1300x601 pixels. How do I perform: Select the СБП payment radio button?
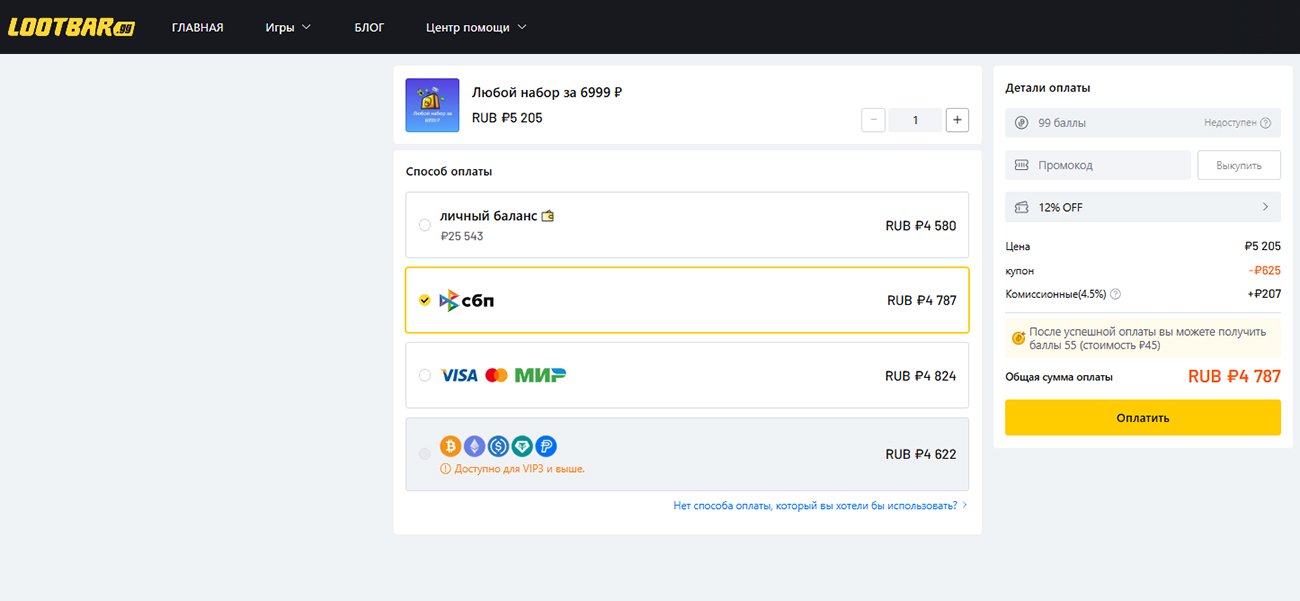click(425, 300)
